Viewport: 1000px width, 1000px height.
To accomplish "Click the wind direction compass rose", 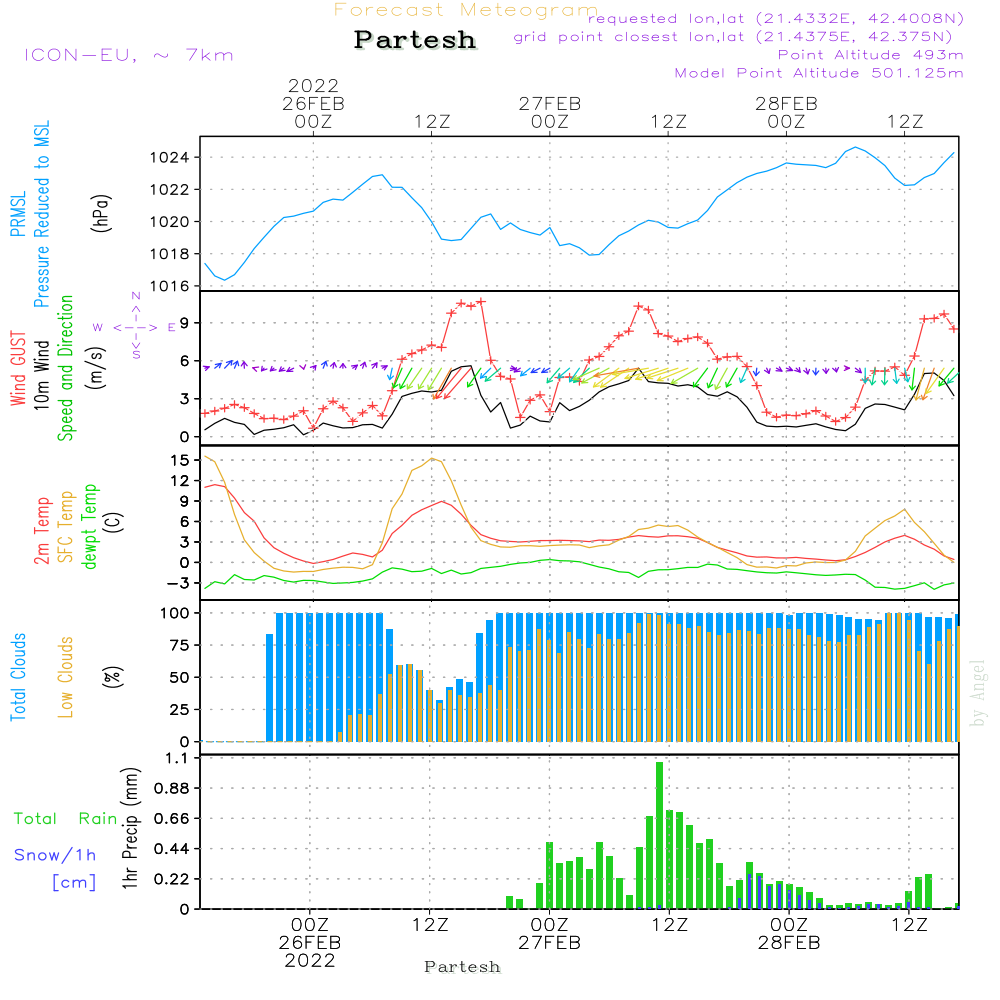I will (x=136, y=326).
